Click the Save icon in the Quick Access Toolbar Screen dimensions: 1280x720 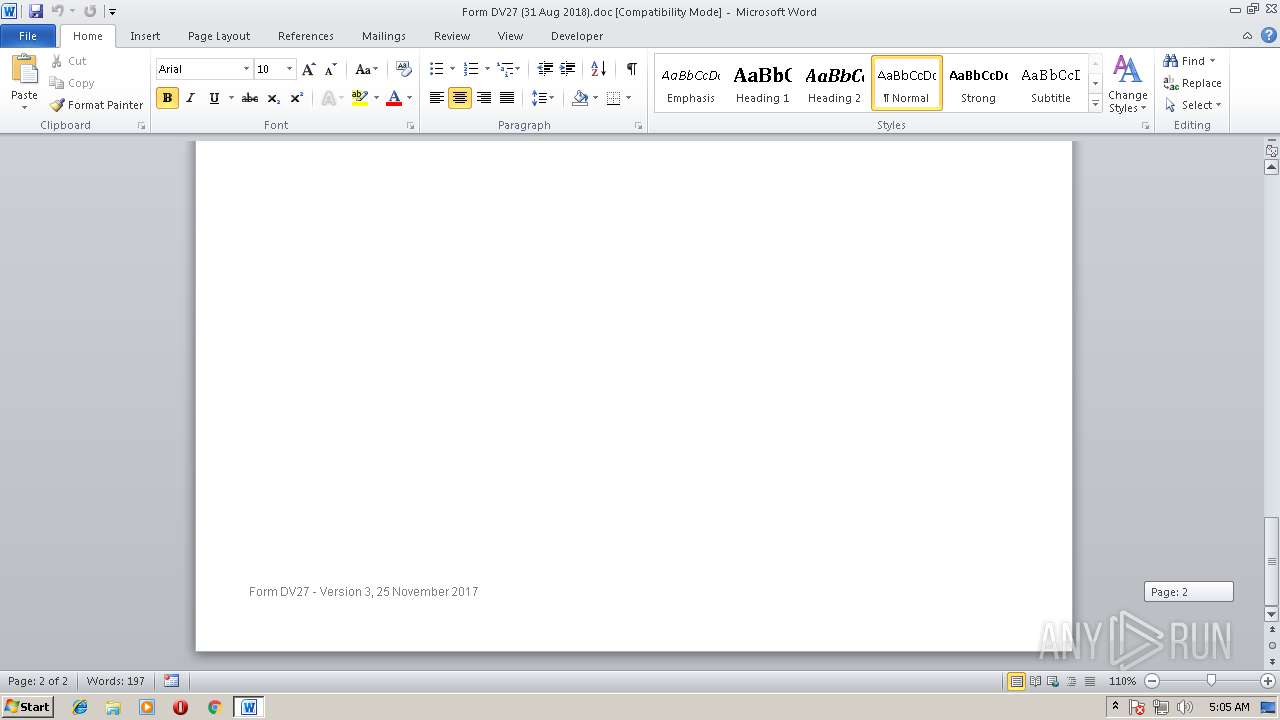36,11
